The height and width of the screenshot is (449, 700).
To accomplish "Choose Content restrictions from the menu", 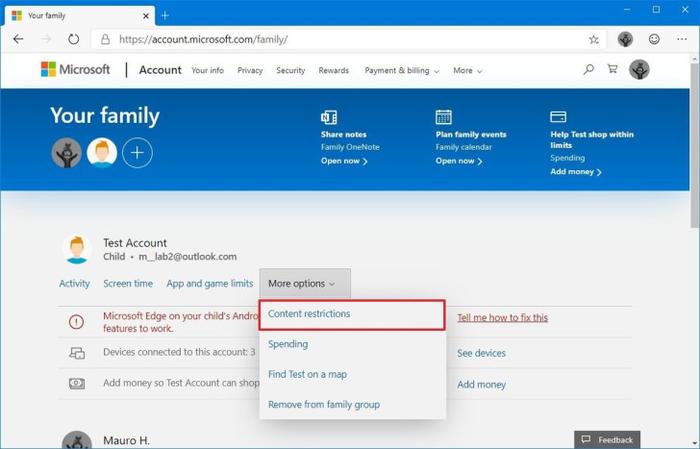I will click(352, 315).
